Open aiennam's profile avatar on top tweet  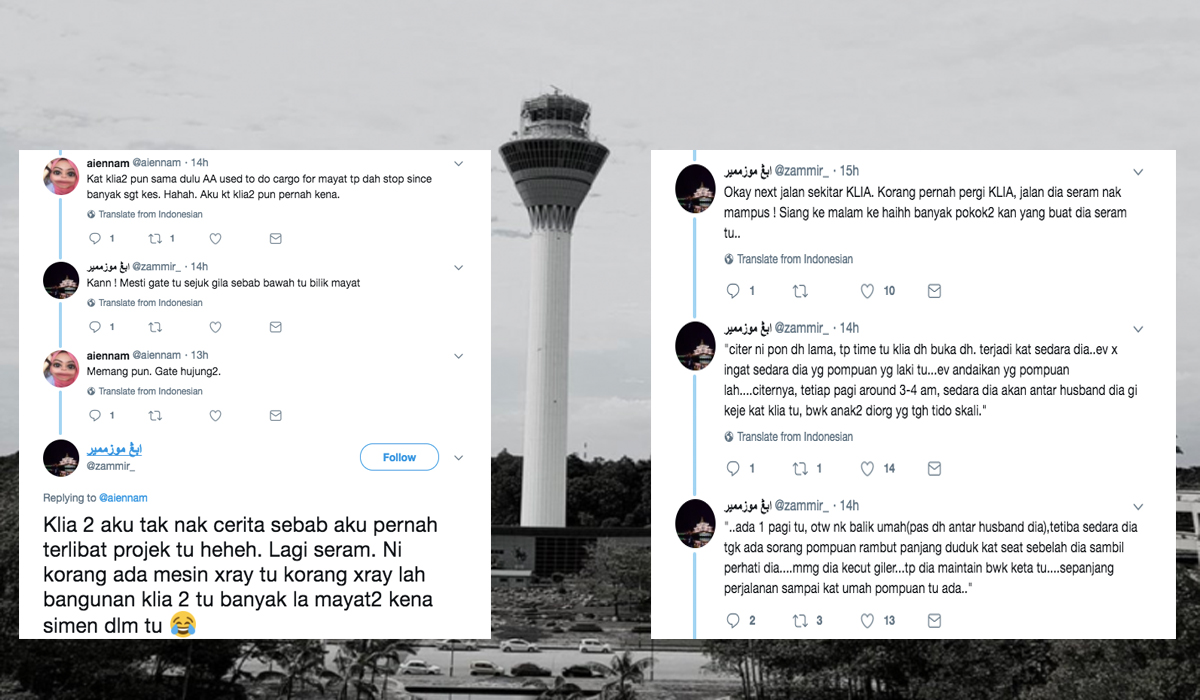(x=61, y=177)
